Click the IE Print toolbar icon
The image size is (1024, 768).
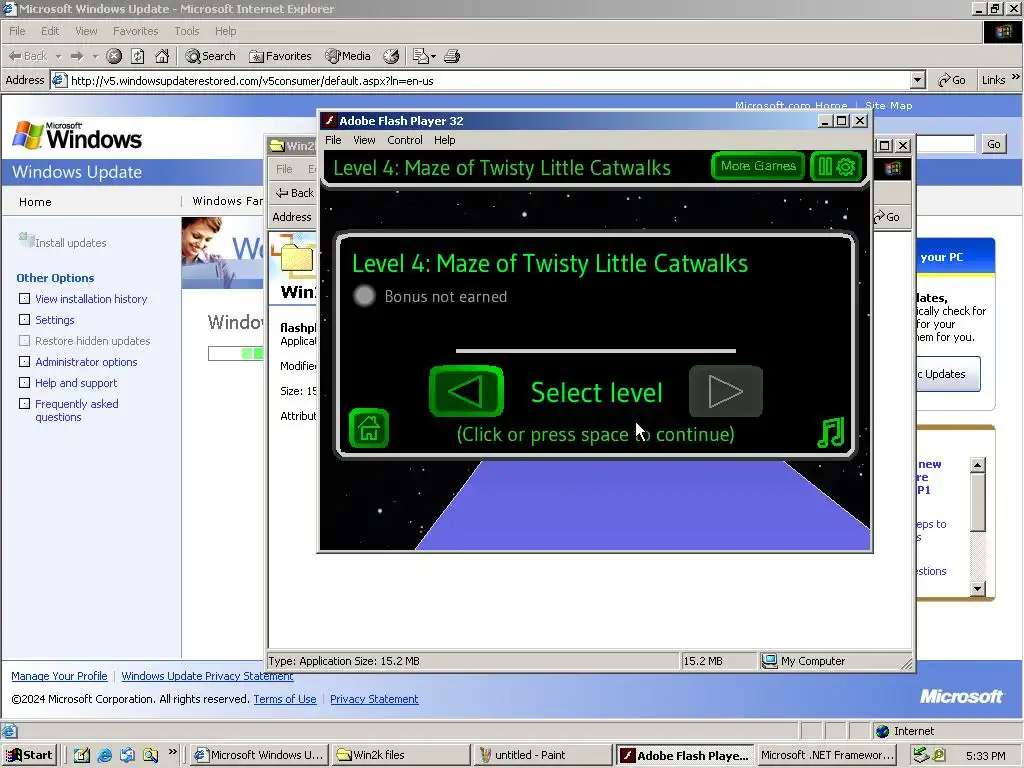pos(452,56)
